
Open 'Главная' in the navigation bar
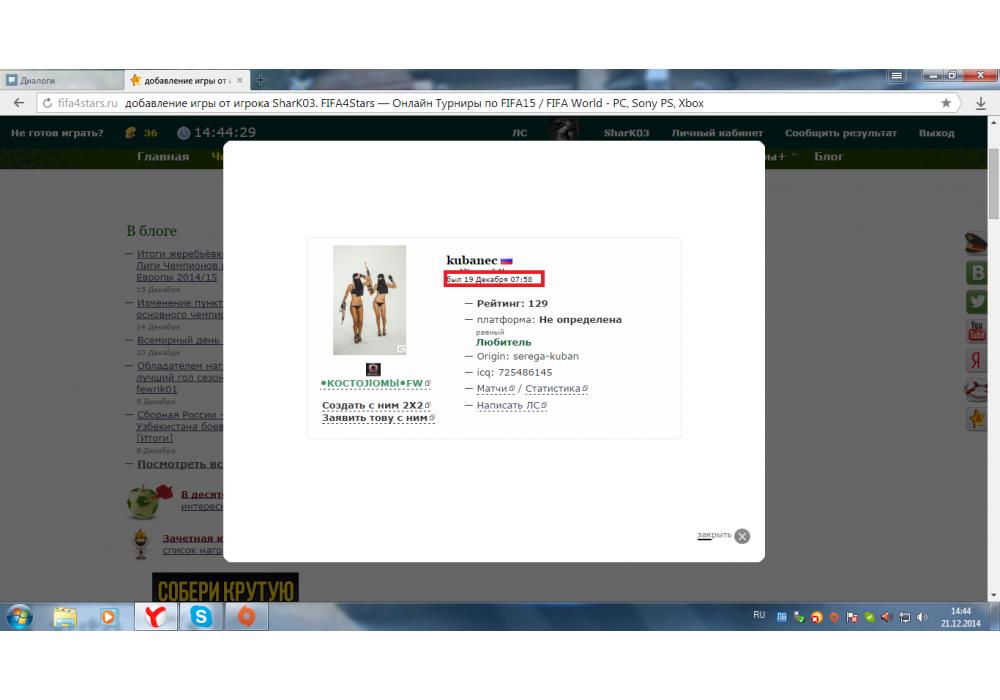(163, 157)
